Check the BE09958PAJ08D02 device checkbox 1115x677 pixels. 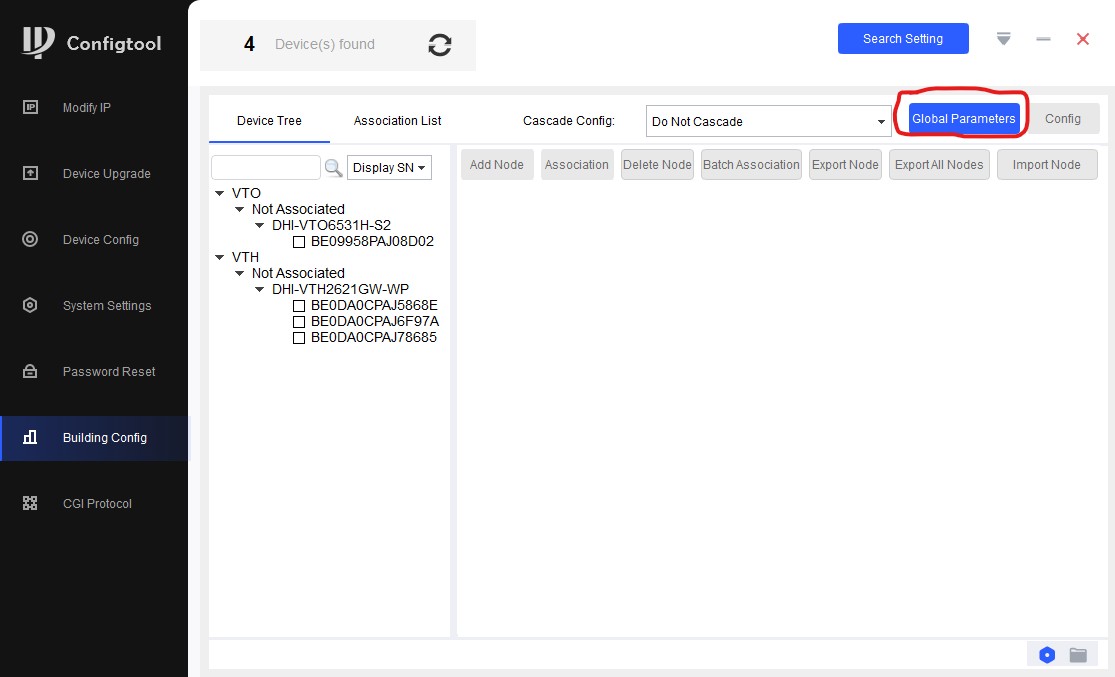pos(298,242)
